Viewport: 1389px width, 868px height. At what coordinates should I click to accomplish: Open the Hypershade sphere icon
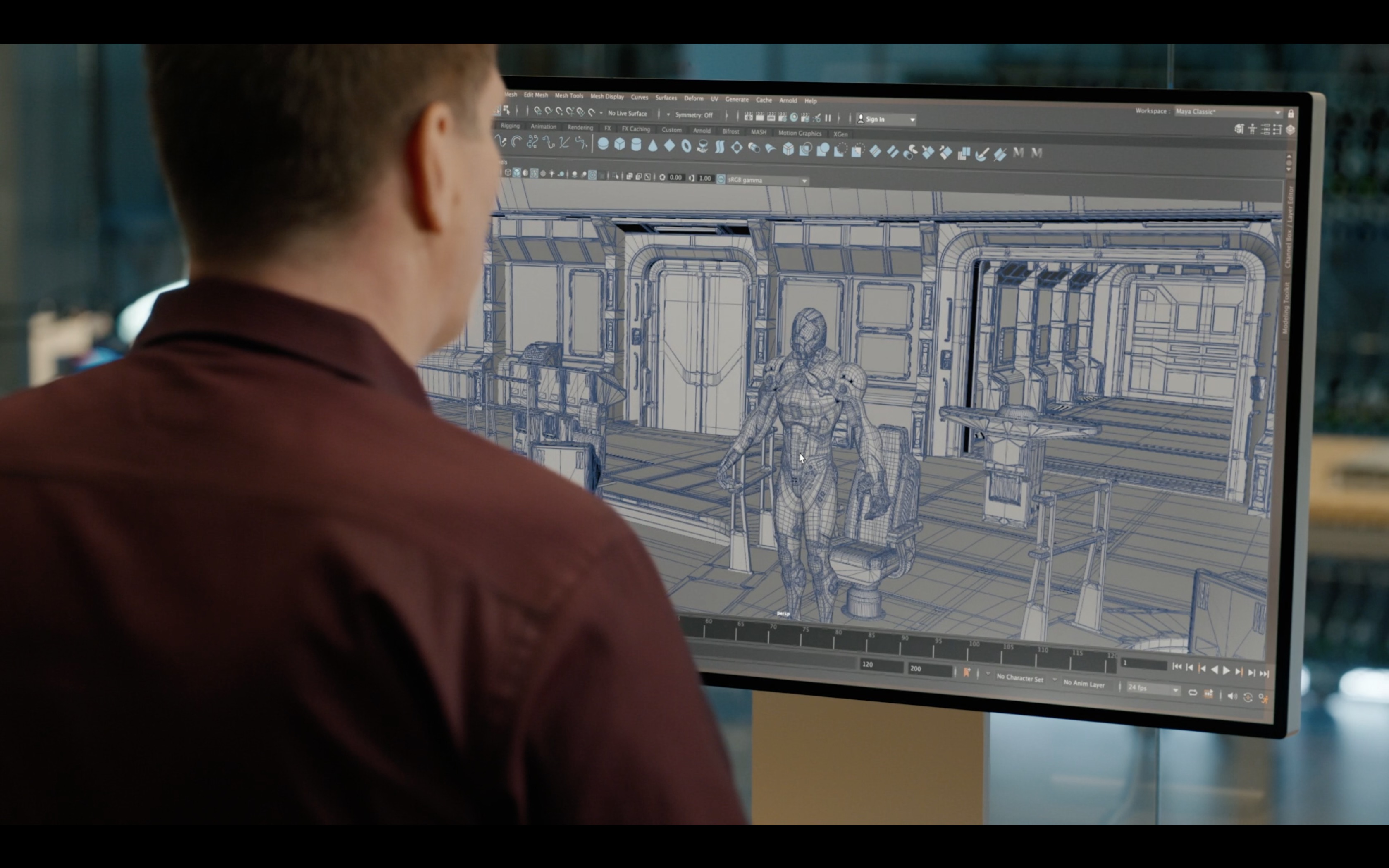pos(794,117)
